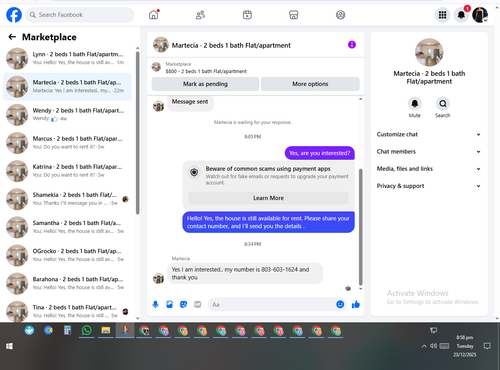
Task: Expand the Privacy & support section
Action: coord(429,186)
